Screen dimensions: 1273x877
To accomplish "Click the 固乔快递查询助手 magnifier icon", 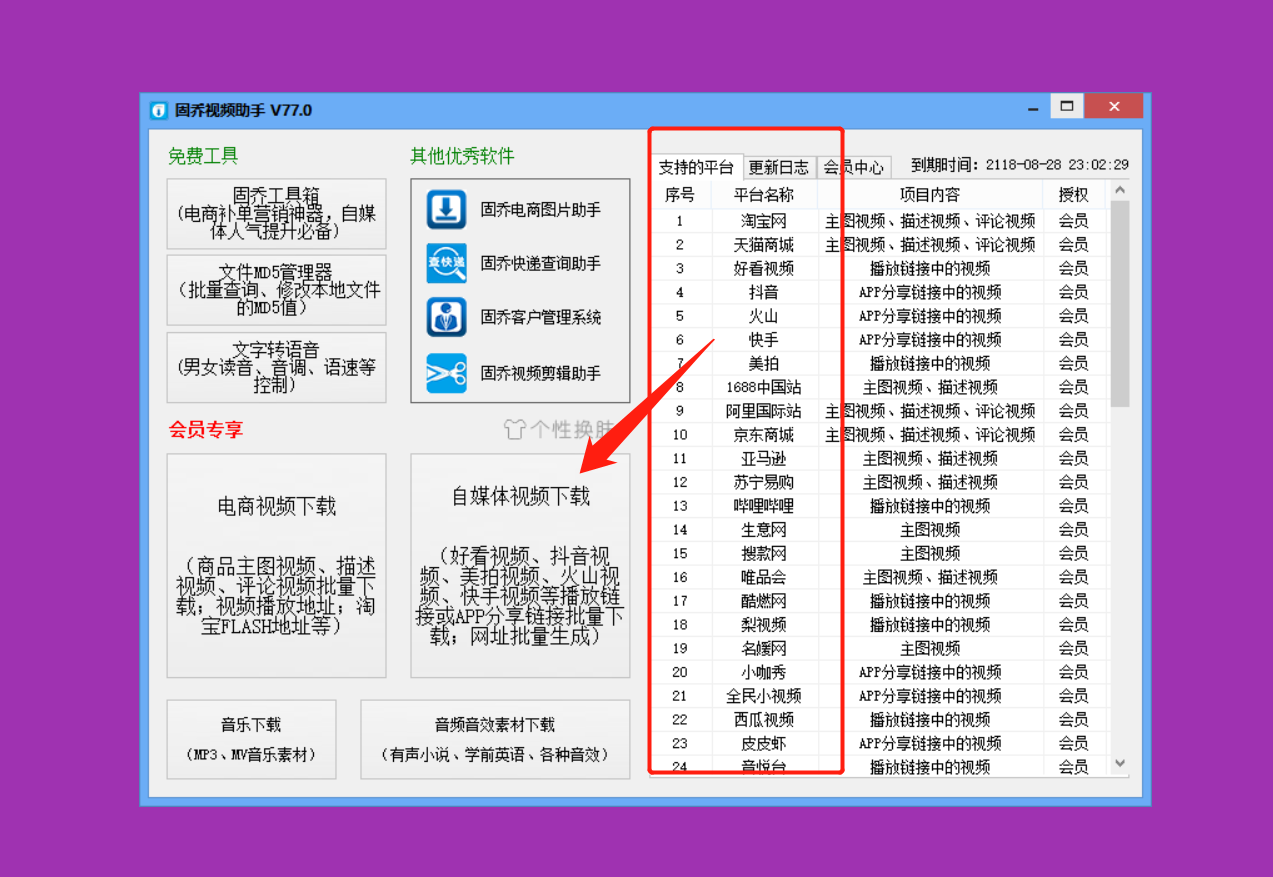I will tap(447, 263).
